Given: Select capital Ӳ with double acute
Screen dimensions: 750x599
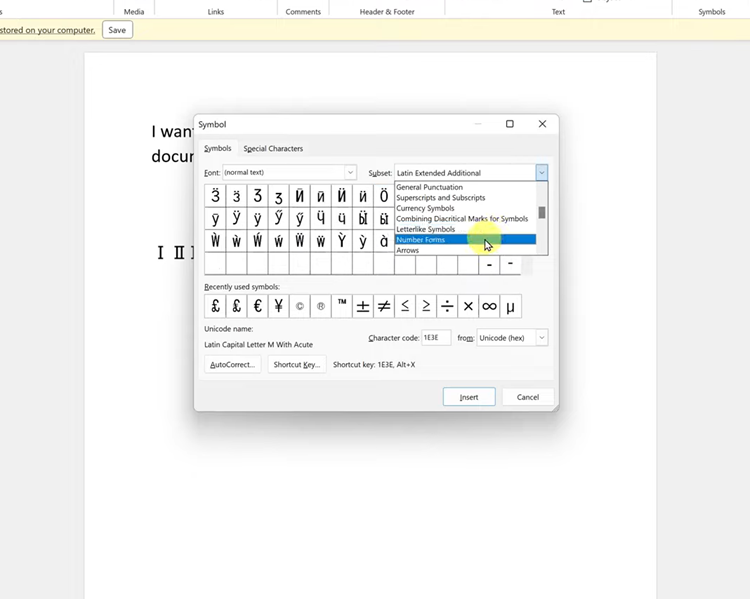Looking at the screenshot, I should [x=278, y=219].
